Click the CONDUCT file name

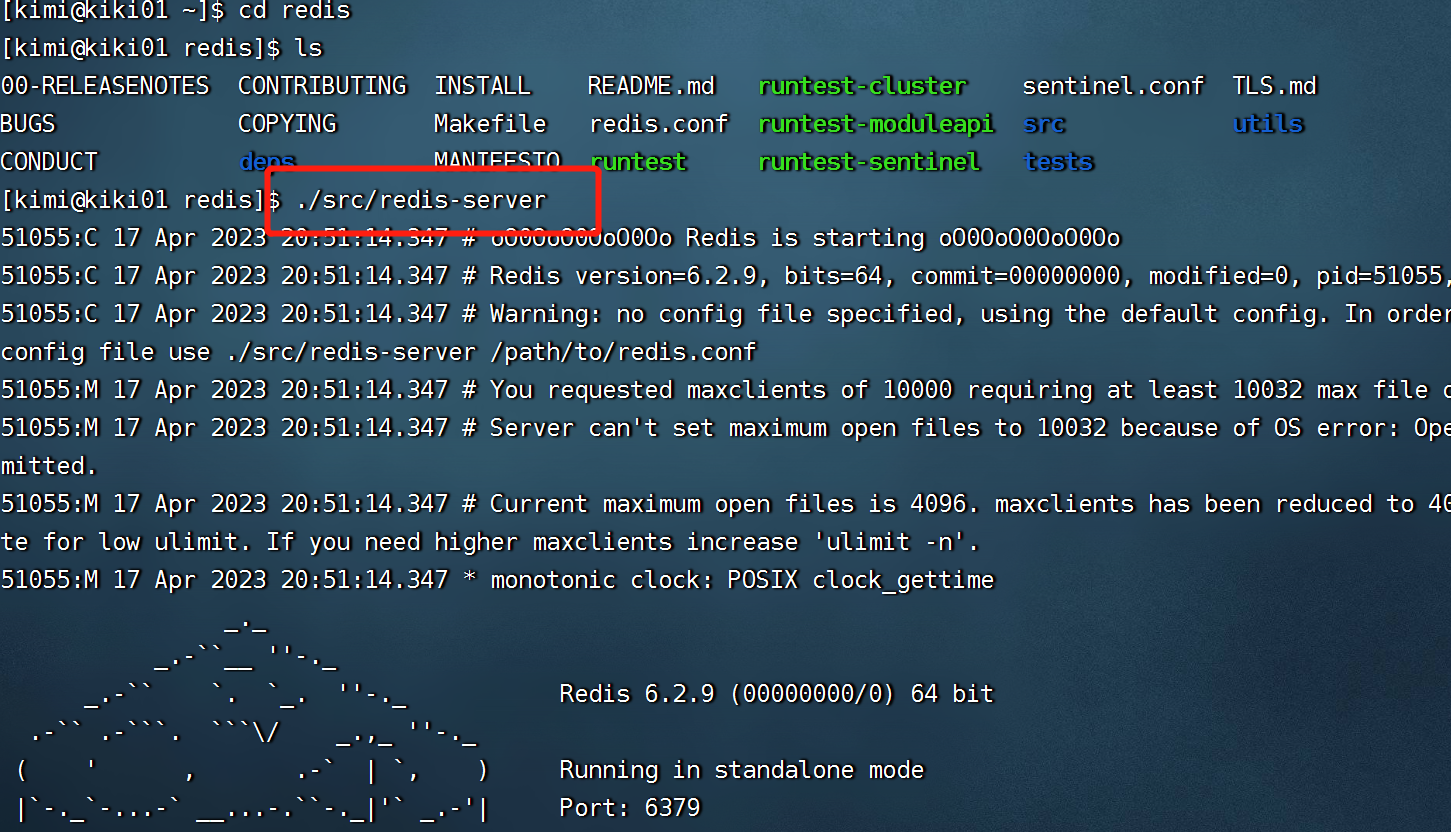pyautogui.click(x=49, y=162)
